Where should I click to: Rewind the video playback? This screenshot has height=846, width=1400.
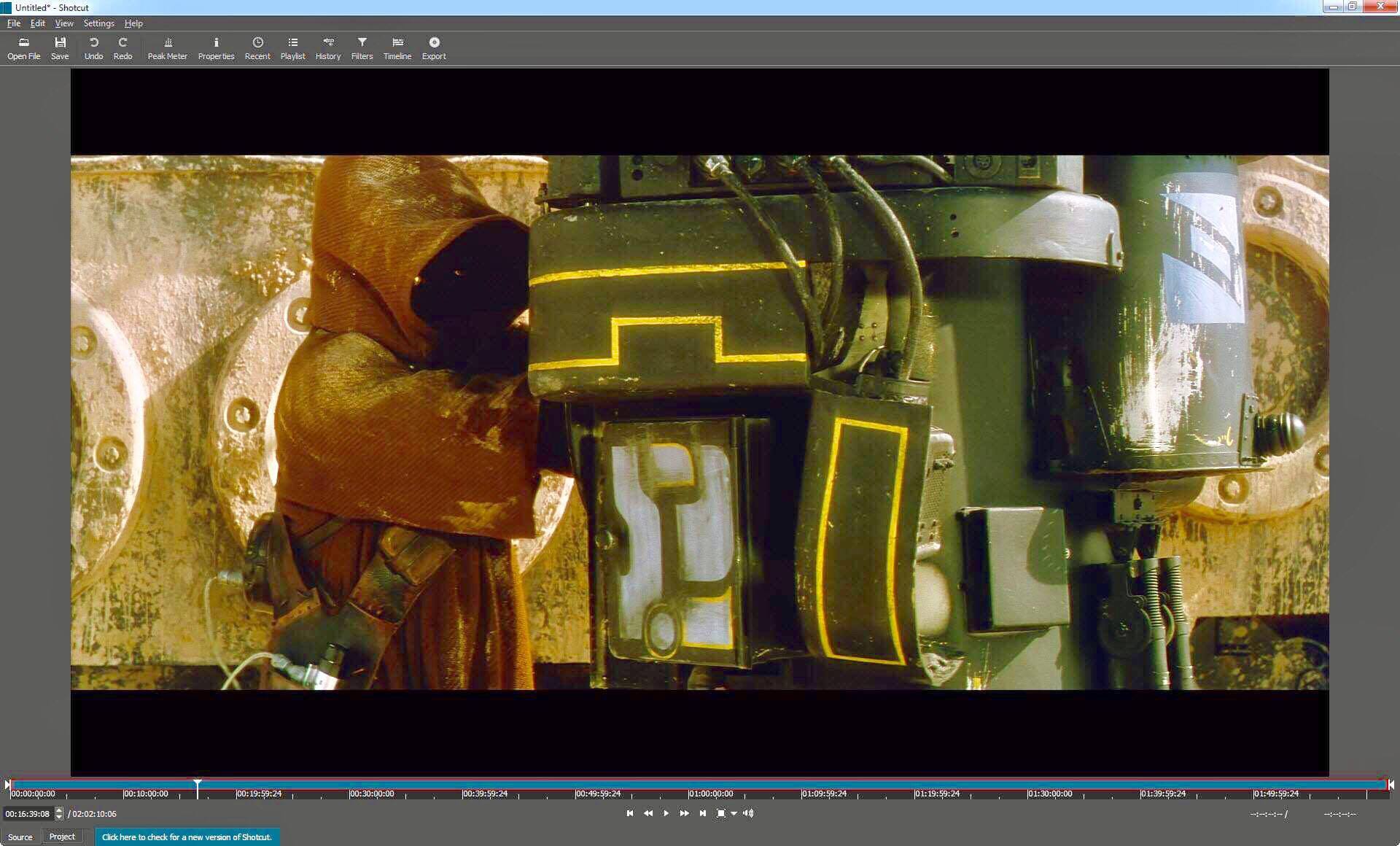point(648,813)
